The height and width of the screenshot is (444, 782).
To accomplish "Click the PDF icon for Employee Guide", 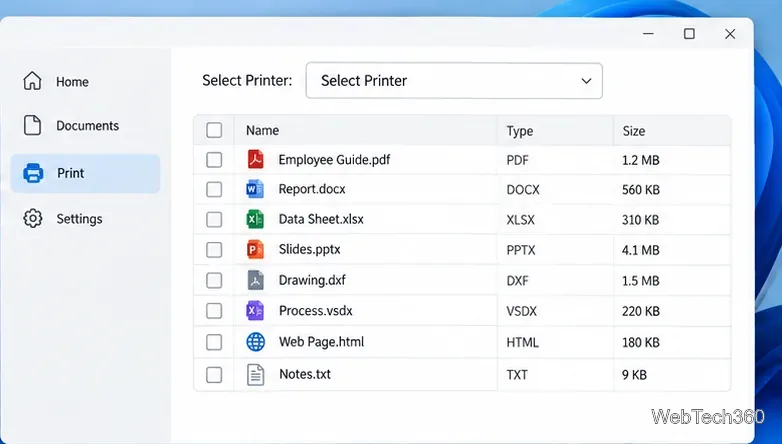I will [255, 160].
